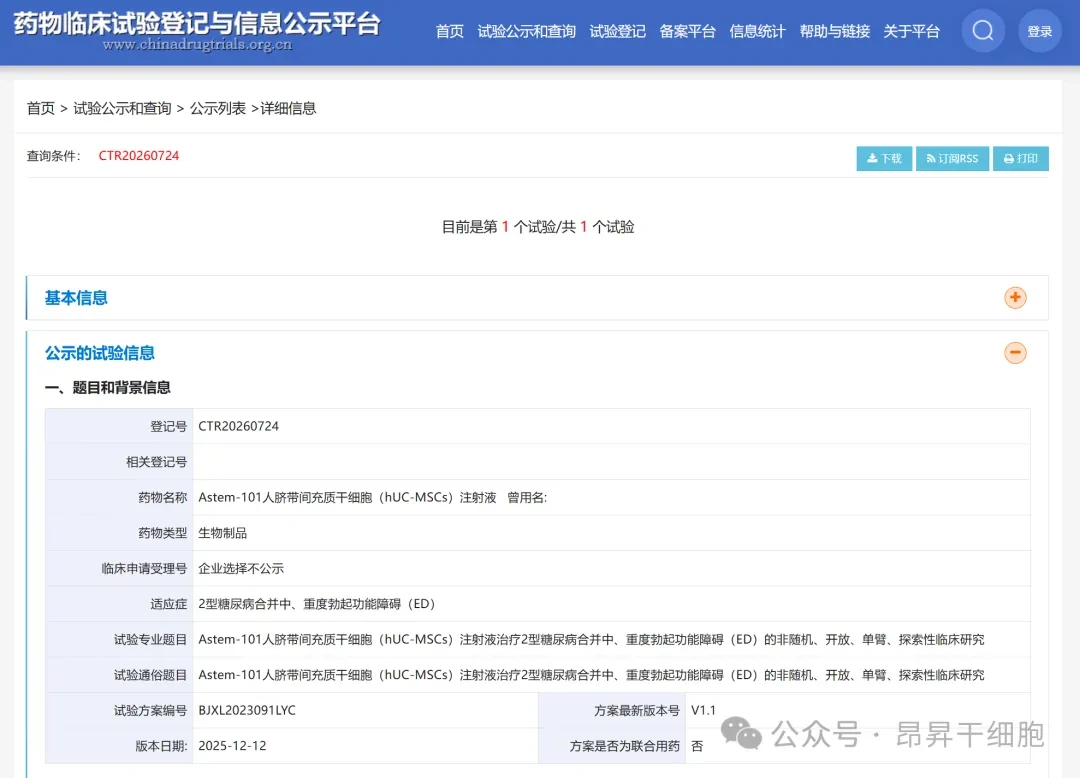Image resolution: width=1080 pixels, height=778 pixels.
Task: Go to 试验公示和查询 in the breadcrumb
Action: coord(122,108)
